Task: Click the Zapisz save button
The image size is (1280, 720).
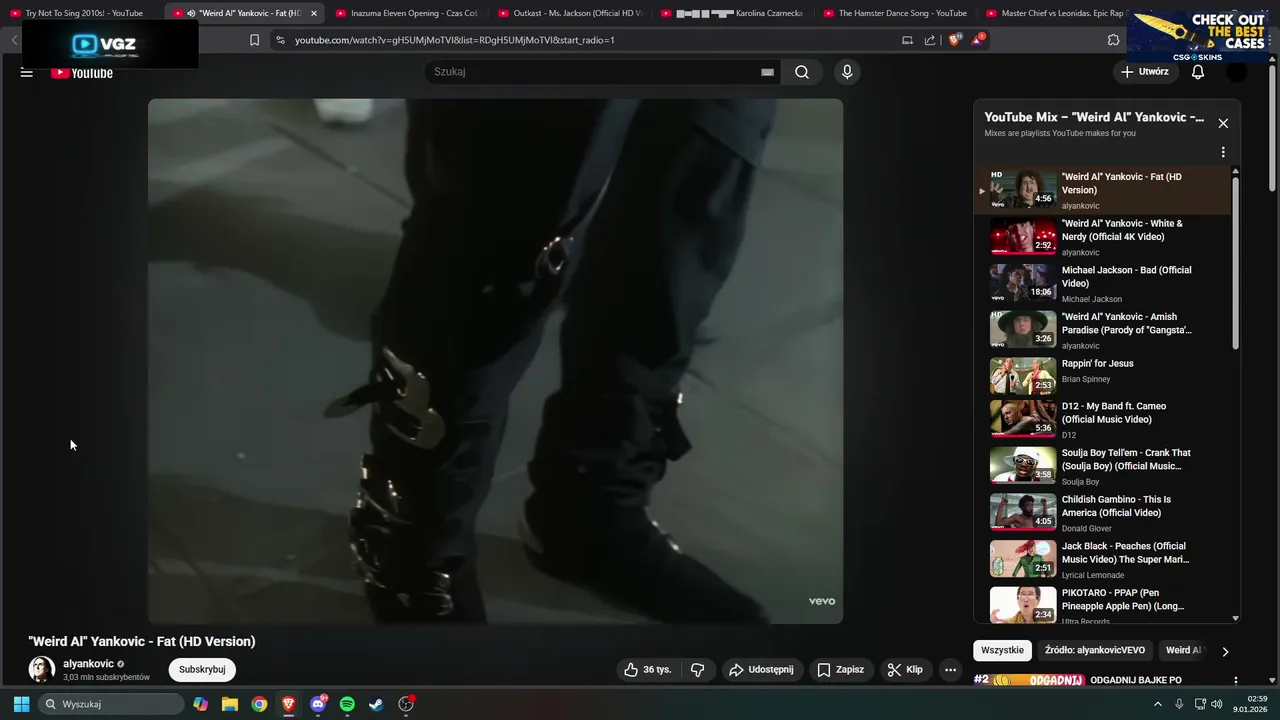Action: (840, 670)
